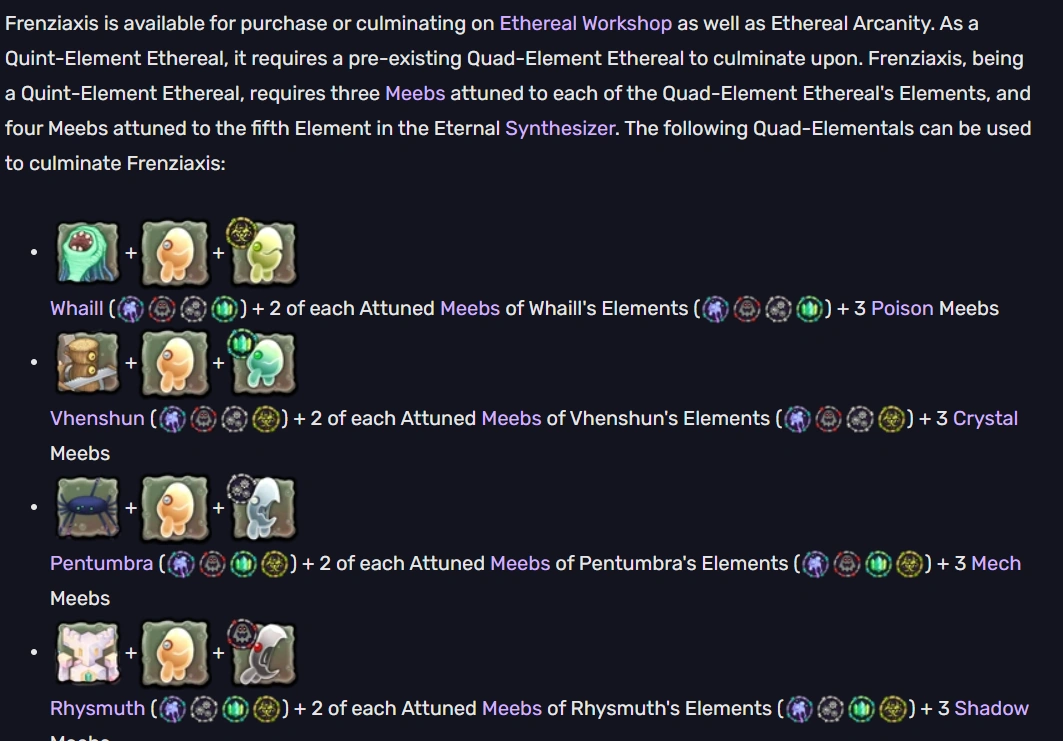1063x741 pixels.
Task: Open the Rhysmuth text link
Action: pos(97,709)
